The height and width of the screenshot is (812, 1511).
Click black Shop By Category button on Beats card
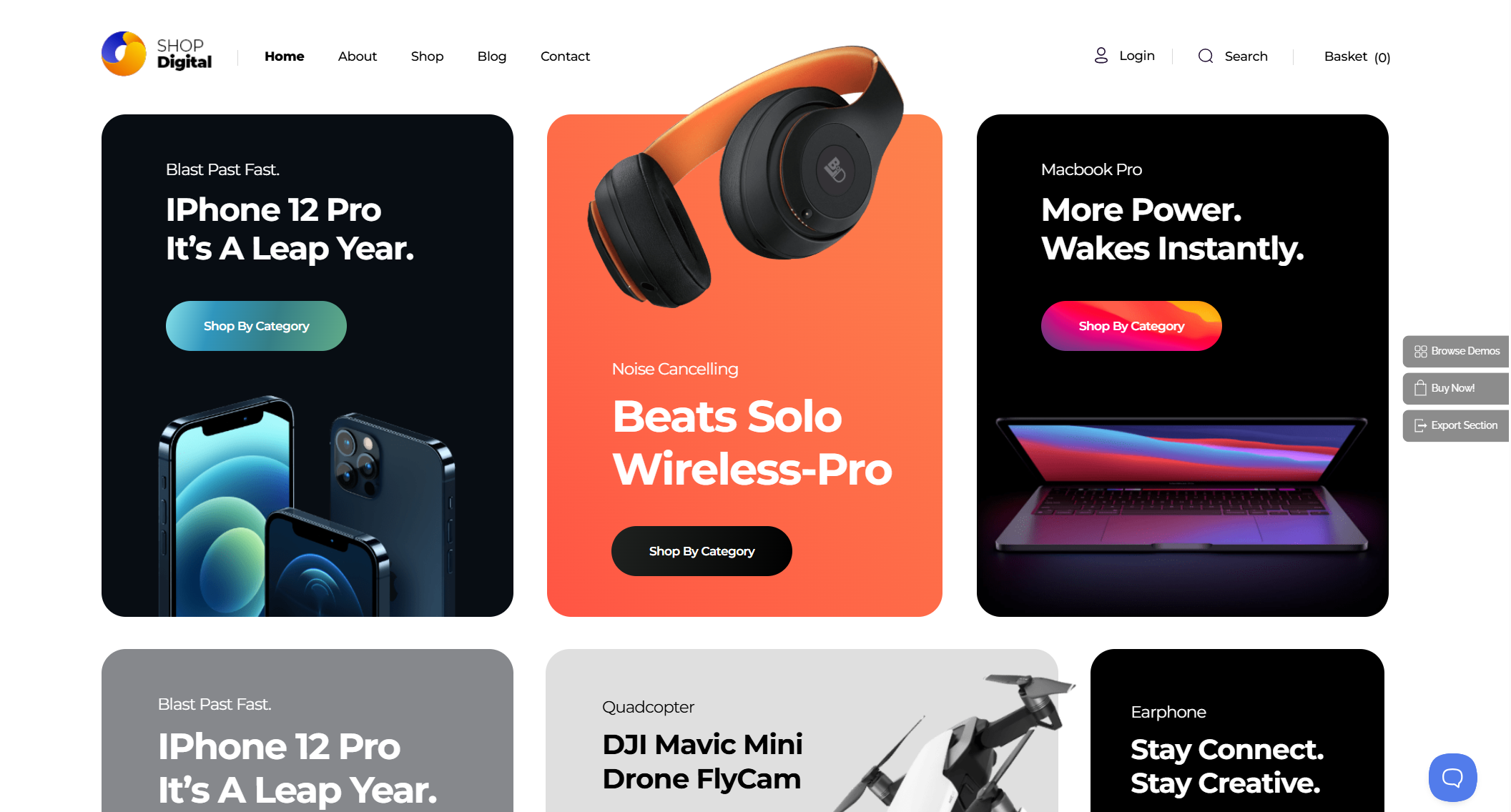702,551
